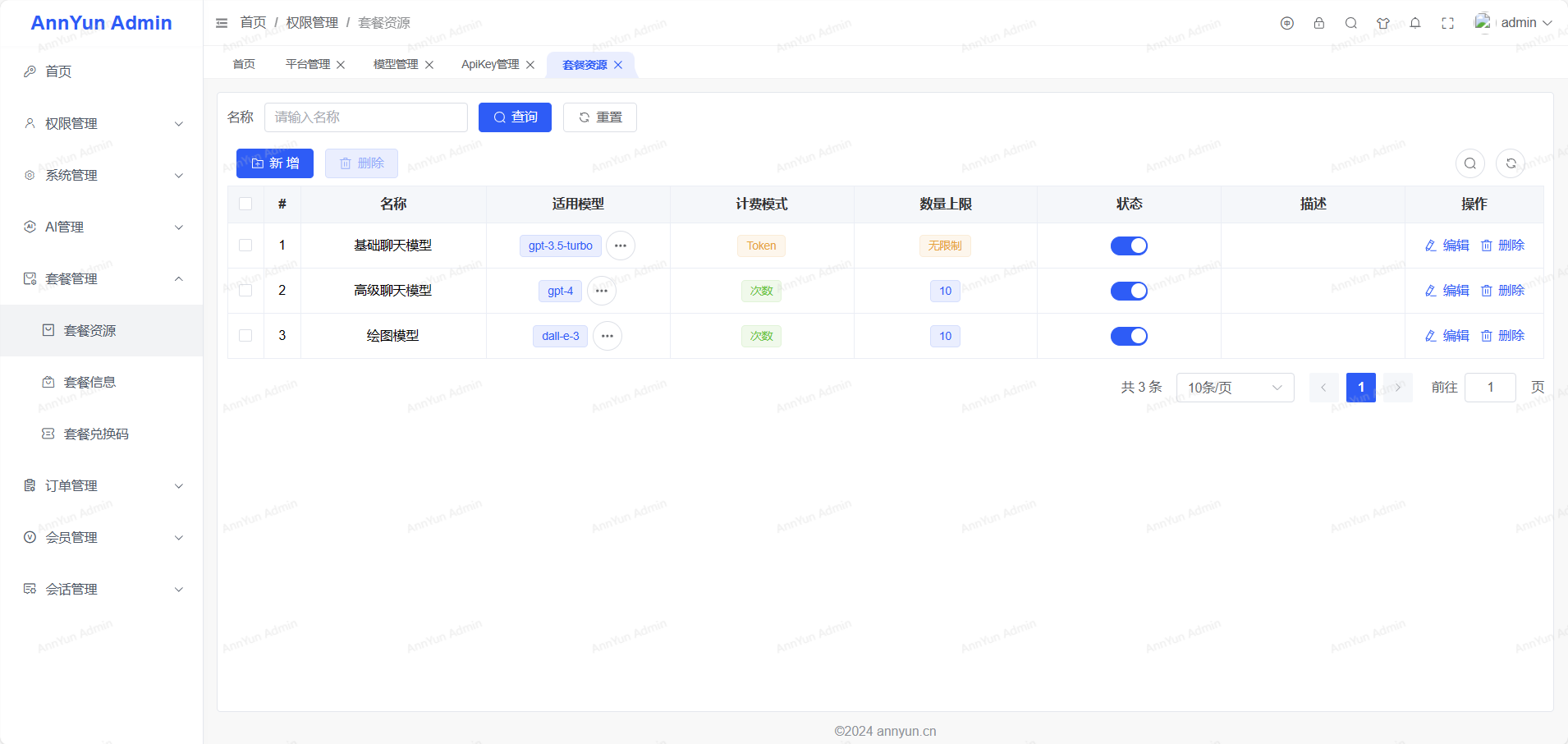Open 套餐信息 sidebar item

[x=102, y=382]
